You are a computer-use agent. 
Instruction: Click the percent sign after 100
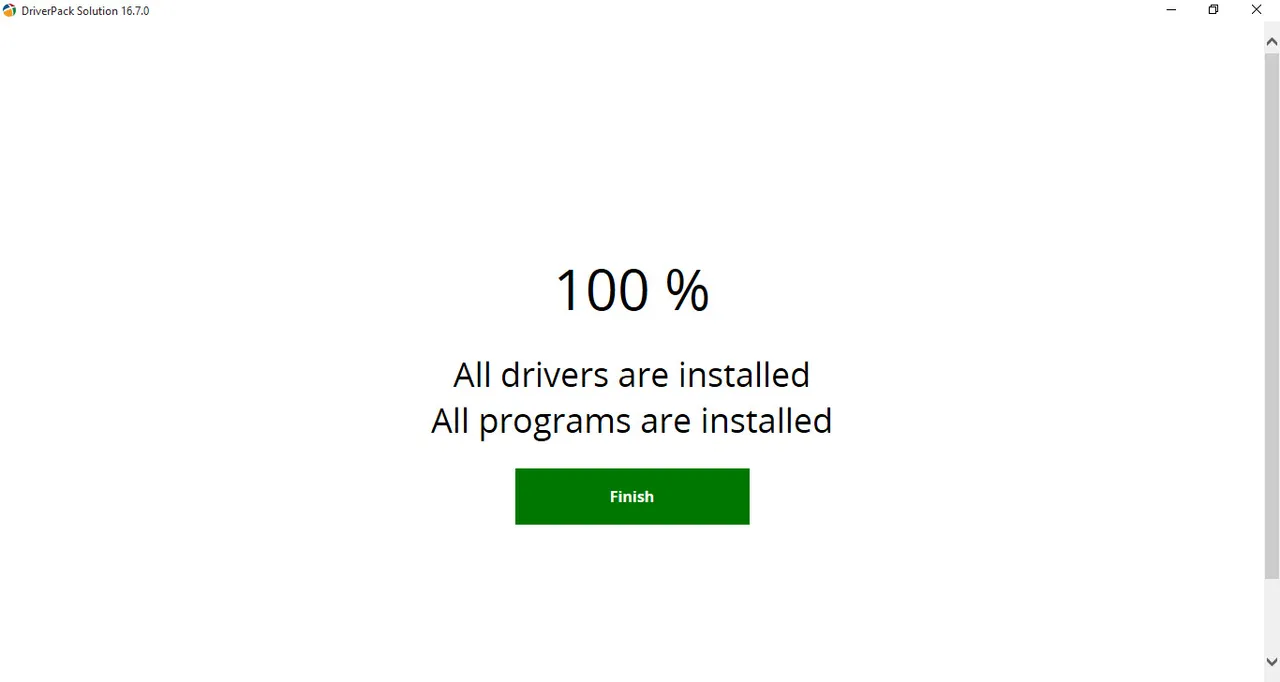pos(687,290)
